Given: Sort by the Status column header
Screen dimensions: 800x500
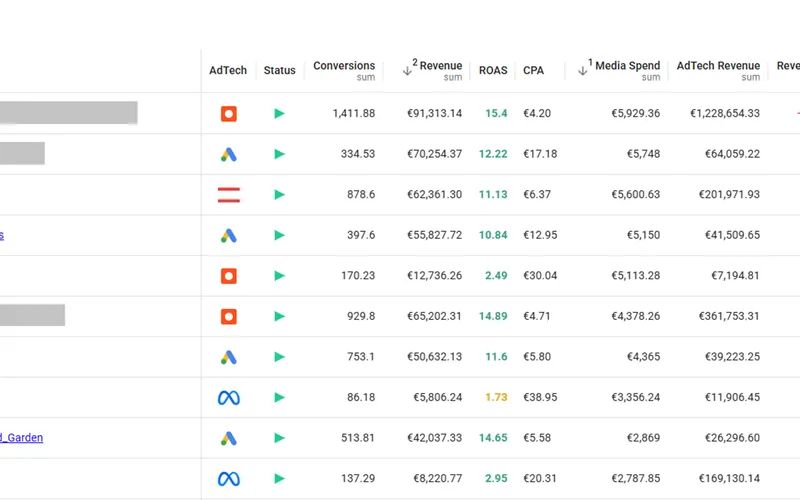Looking at the screenshot, I should click(x=279, y=70).
